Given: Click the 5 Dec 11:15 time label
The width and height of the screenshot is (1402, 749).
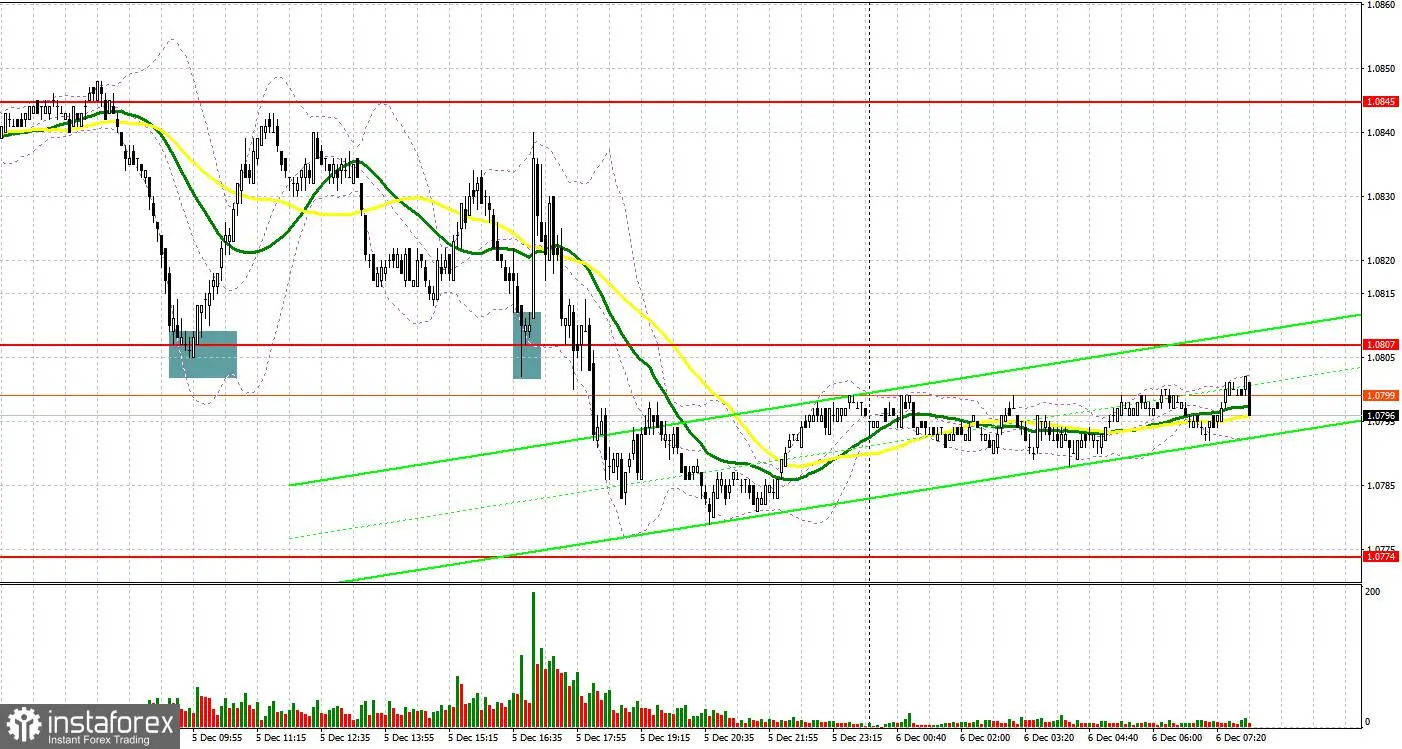Looking at the screenshot, I should (x=281, y=739).
